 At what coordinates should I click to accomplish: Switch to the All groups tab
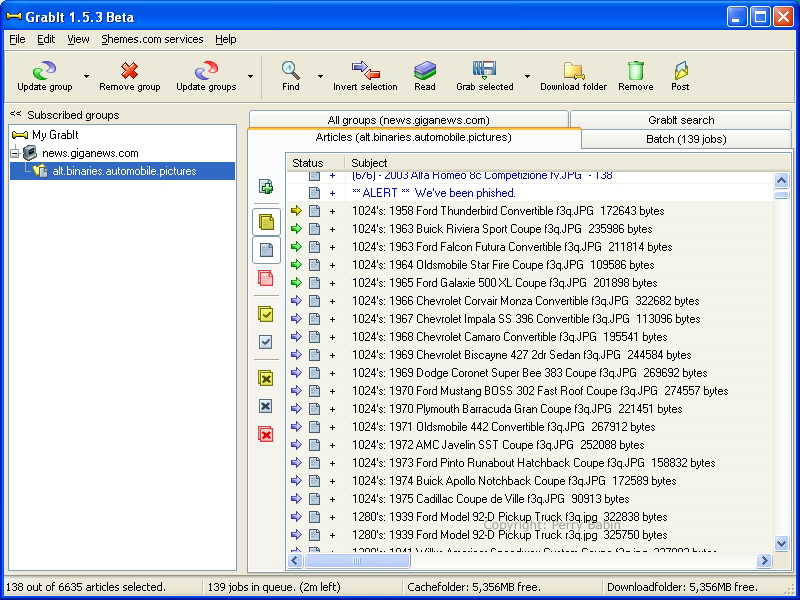408,120
